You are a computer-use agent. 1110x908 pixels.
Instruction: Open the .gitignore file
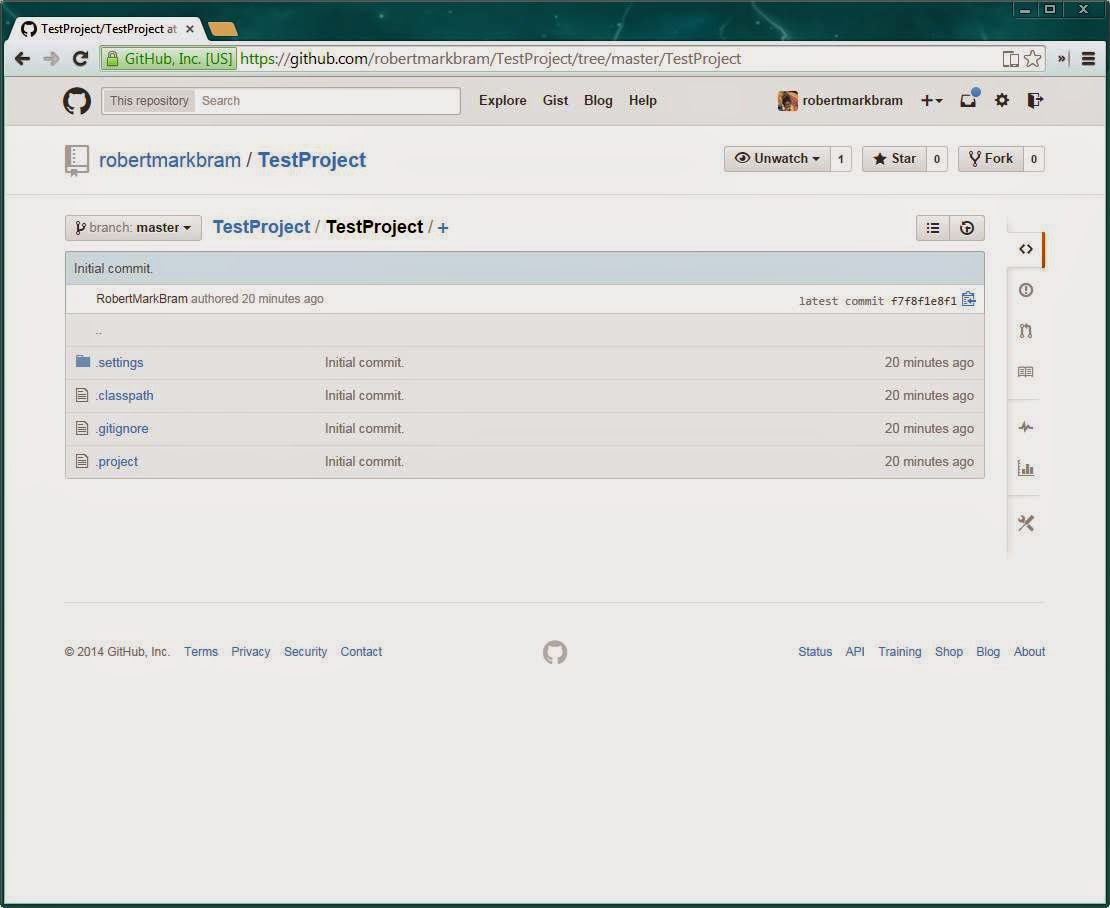coord(123,428)
